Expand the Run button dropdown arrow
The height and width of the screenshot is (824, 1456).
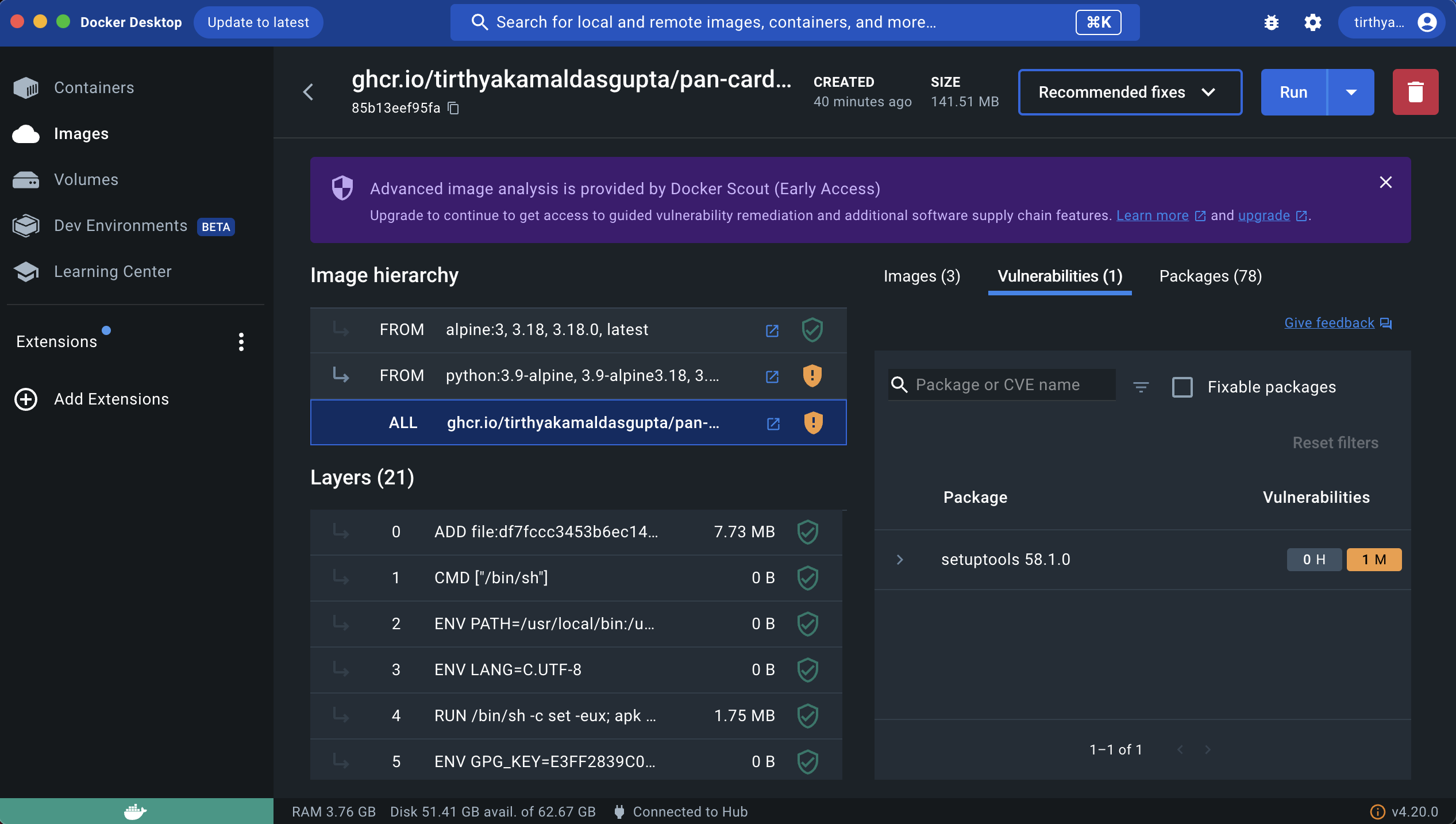pos(1351,92)
